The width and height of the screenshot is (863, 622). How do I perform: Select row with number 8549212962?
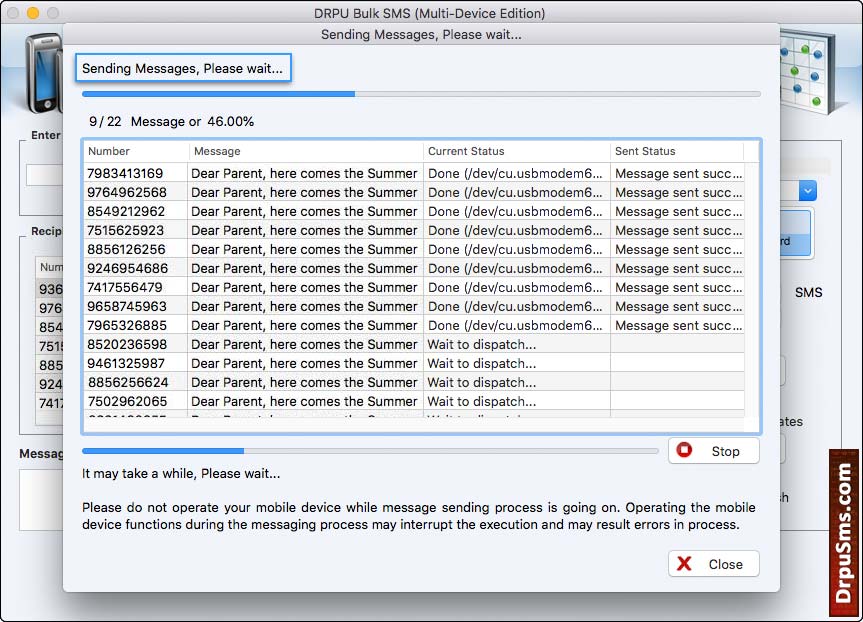pyautogui.click(x=414, y=211)
